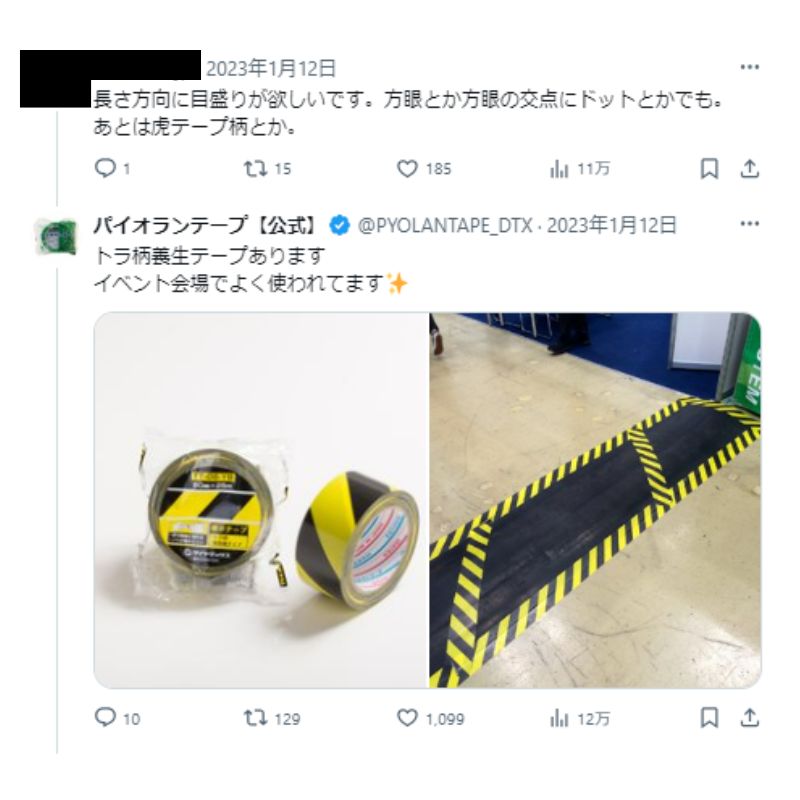Open パイオランテープ【公式】 display name link
The image size is (800, 800).
click(x=205, y=225)
